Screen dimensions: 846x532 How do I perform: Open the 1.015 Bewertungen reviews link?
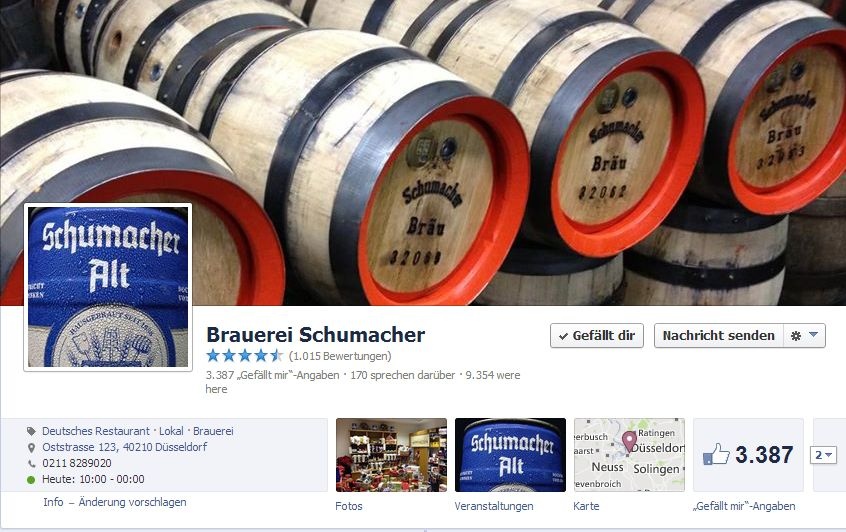(340, 356)
